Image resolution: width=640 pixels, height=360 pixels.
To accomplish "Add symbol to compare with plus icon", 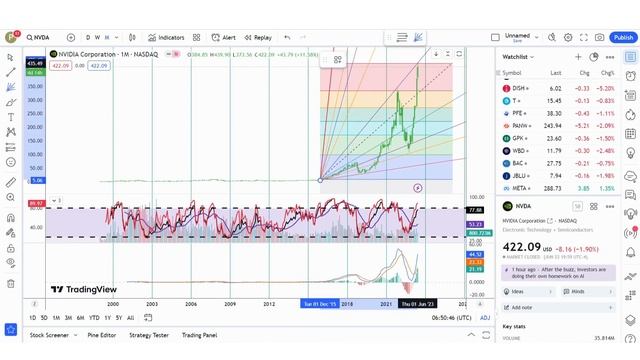I will 71,38.
